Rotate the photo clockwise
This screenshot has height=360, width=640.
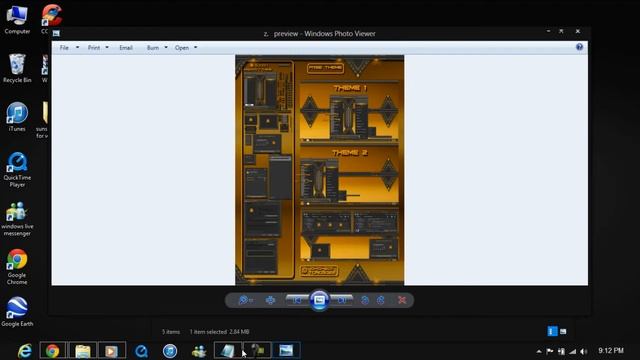(x=381, y=300)
